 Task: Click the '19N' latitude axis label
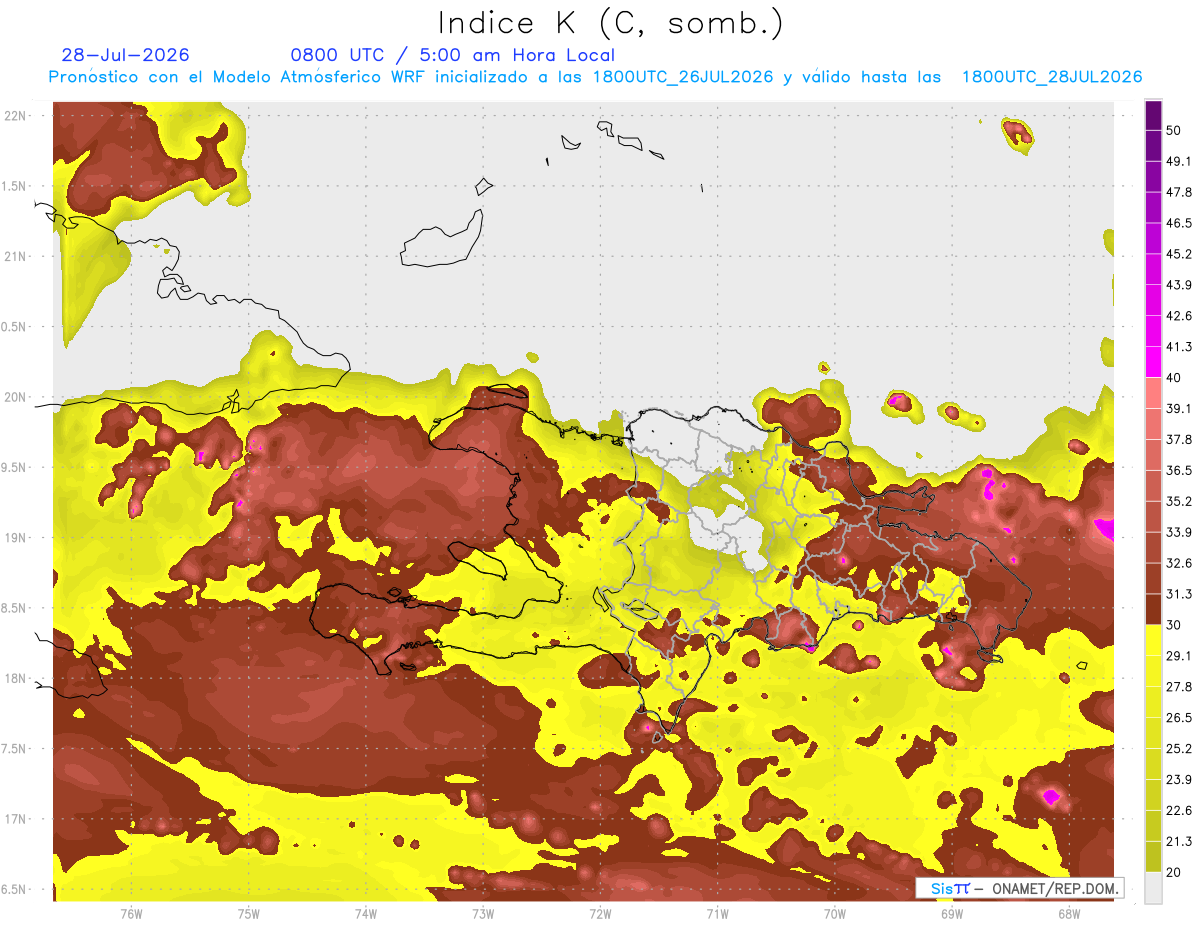(17, 537)
